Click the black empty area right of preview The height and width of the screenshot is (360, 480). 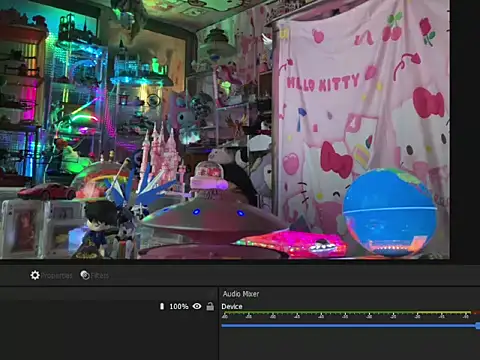tap(465, 129)
